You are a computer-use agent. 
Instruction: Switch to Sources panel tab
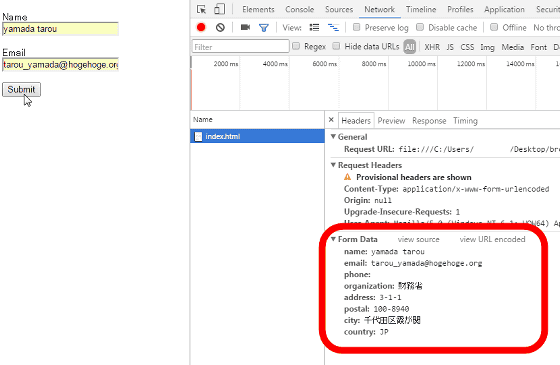click(x=339, y=10)
